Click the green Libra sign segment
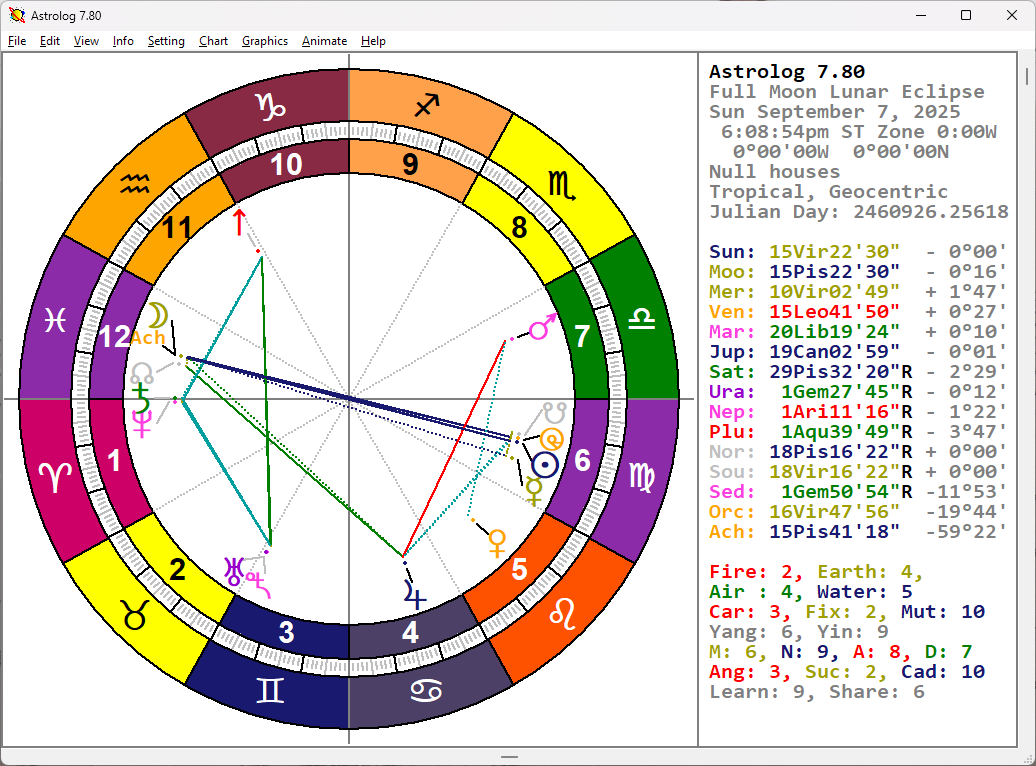 click(x=637, y=318)
